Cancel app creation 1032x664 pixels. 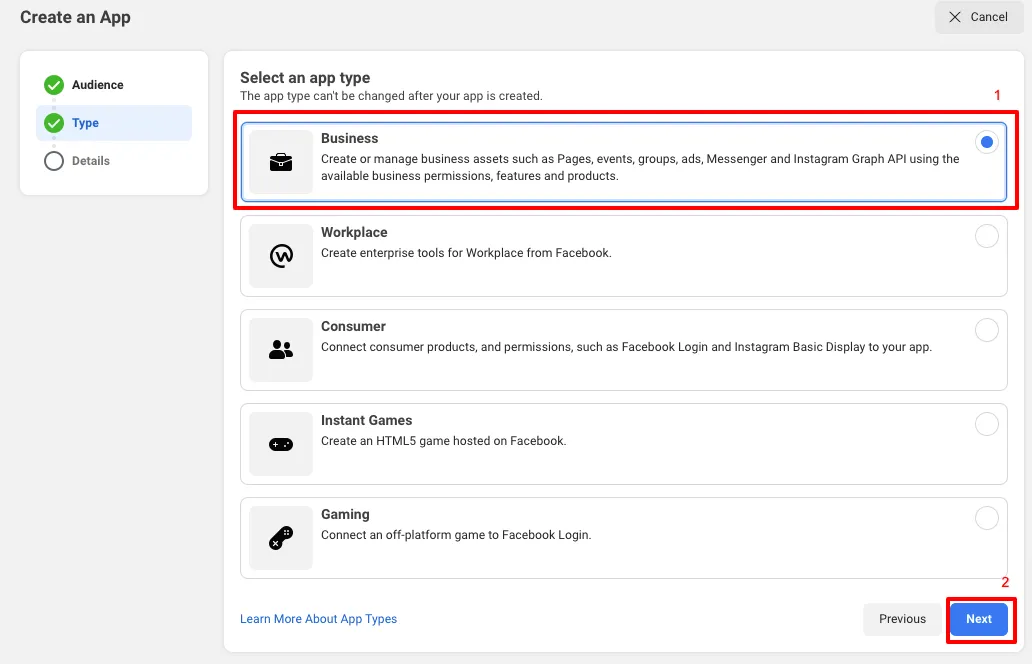click(979, 17)
